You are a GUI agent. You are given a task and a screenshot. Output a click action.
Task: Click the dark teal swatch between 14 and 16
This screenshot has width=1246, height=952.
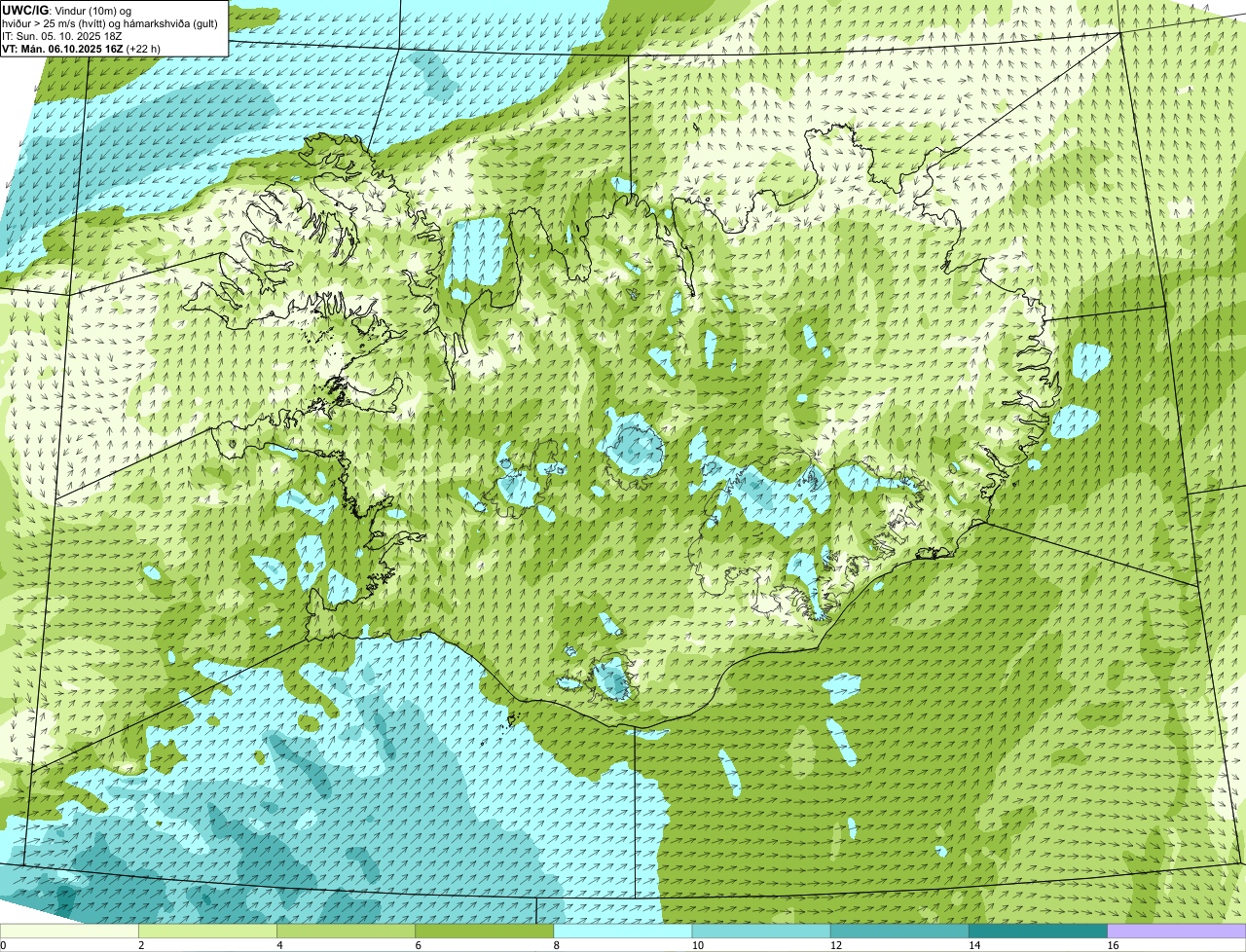[x=1039, y=932]
